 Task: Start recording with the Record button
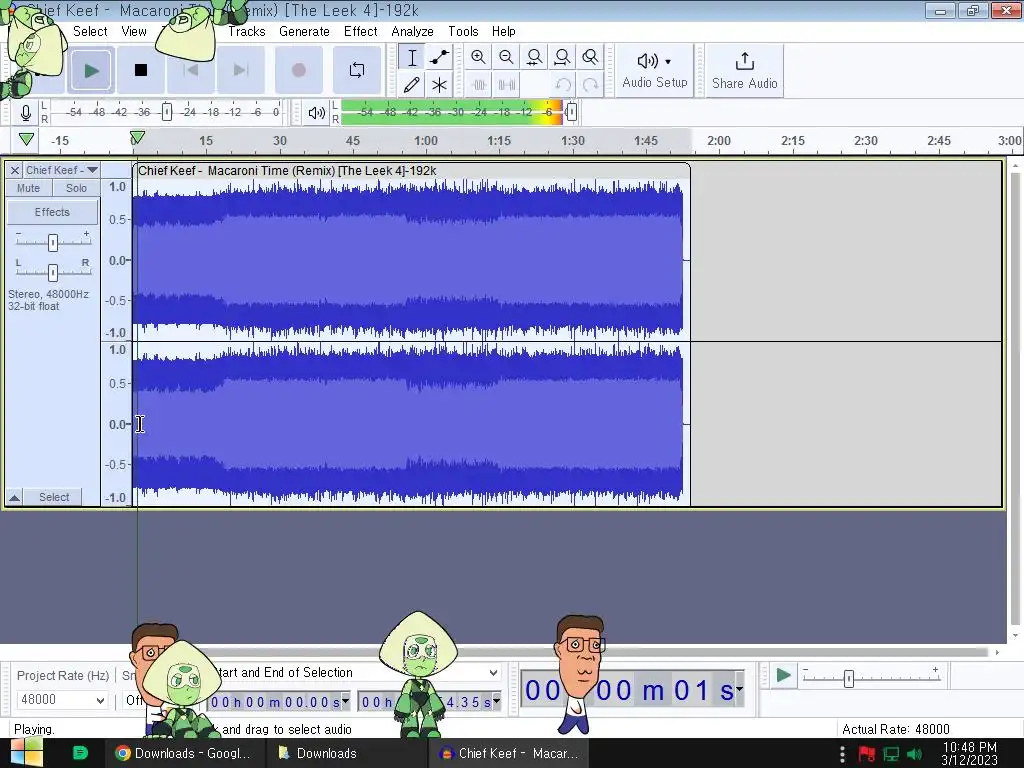tap(298, 70)
